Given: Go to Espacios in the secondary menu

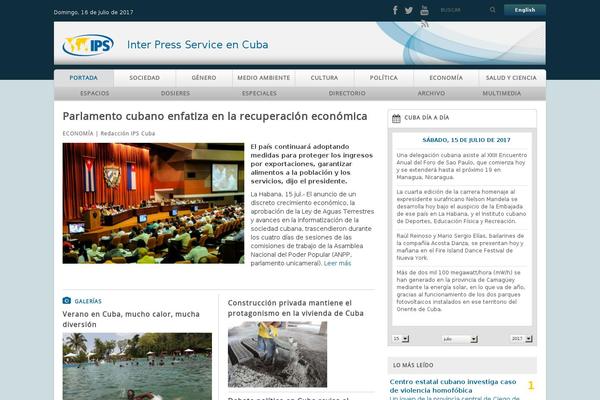Looking at the screenshot, I should click(95, 93).
